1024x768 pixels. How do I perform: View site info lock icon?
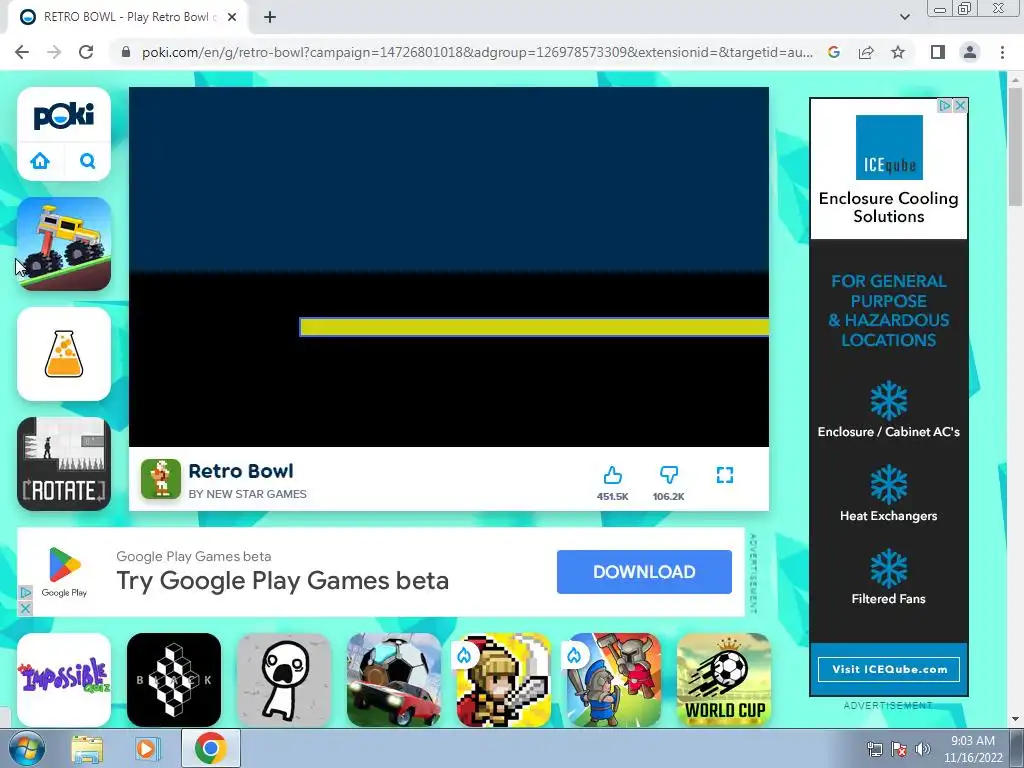(x=126, y=52)
